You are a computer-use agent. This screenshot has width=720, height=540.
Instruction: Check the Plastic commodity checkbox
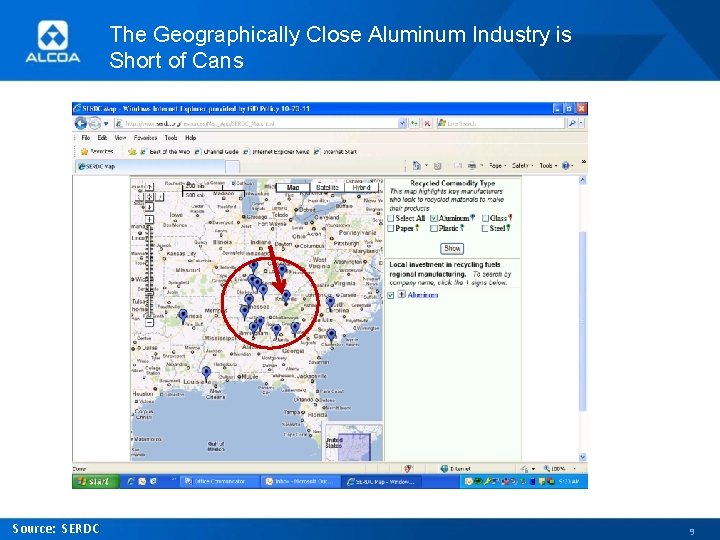click(x=434, y=228)
